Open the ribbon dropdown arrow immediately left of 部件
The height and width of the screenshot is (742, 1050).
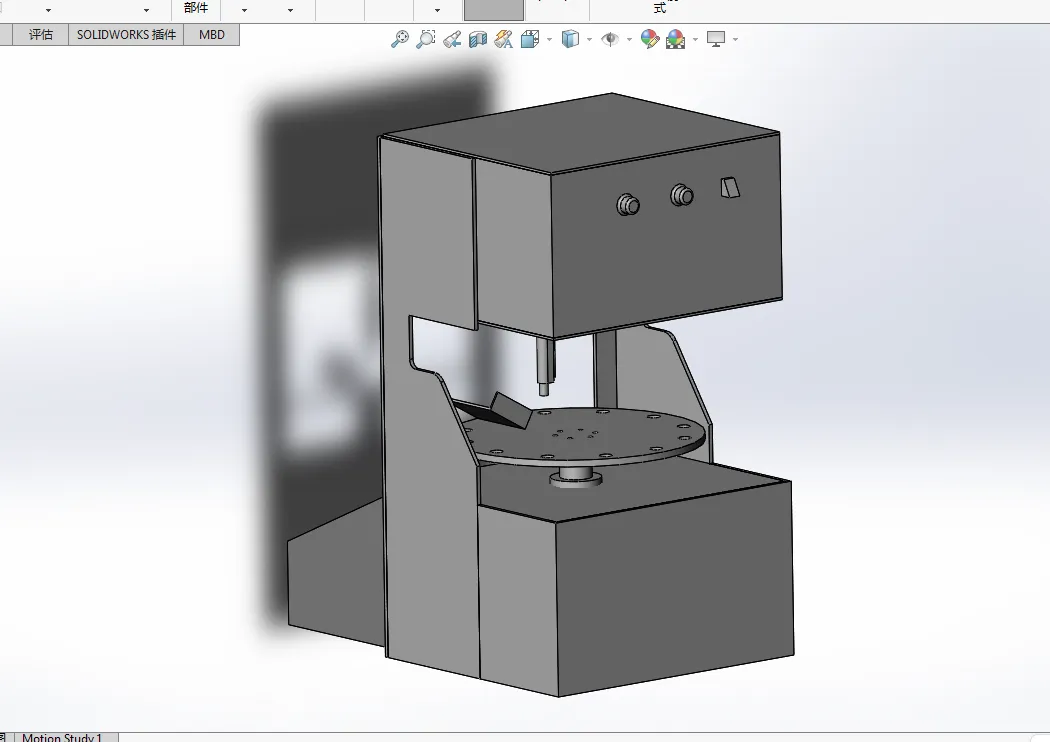[x=146, y=10]
